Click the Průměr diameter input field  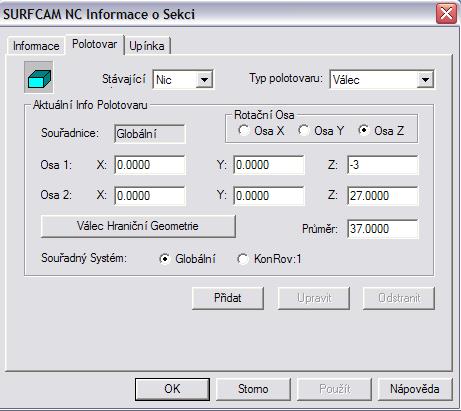tap(382, 229)
